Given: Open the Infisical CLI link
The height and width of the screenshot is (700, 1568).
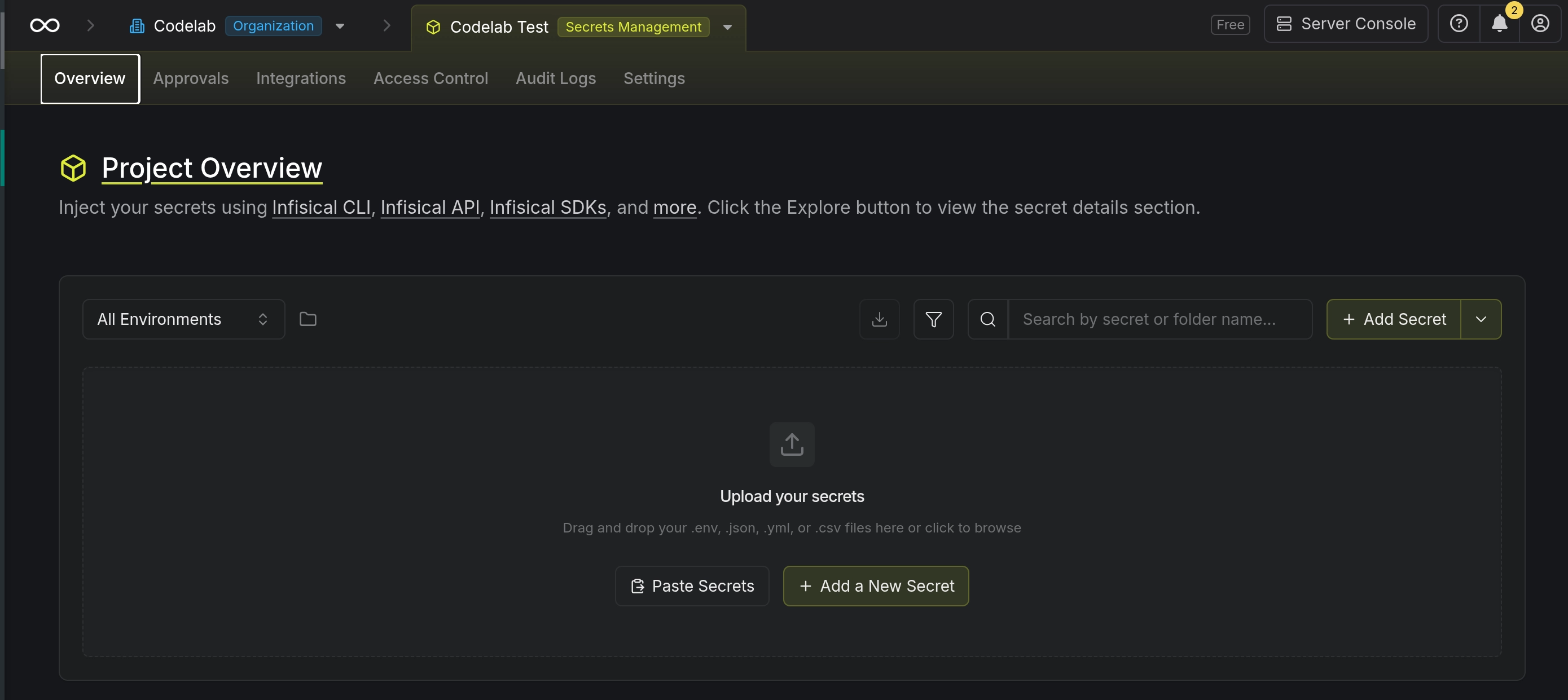Looking at the screenshot, I should point(322,208).
